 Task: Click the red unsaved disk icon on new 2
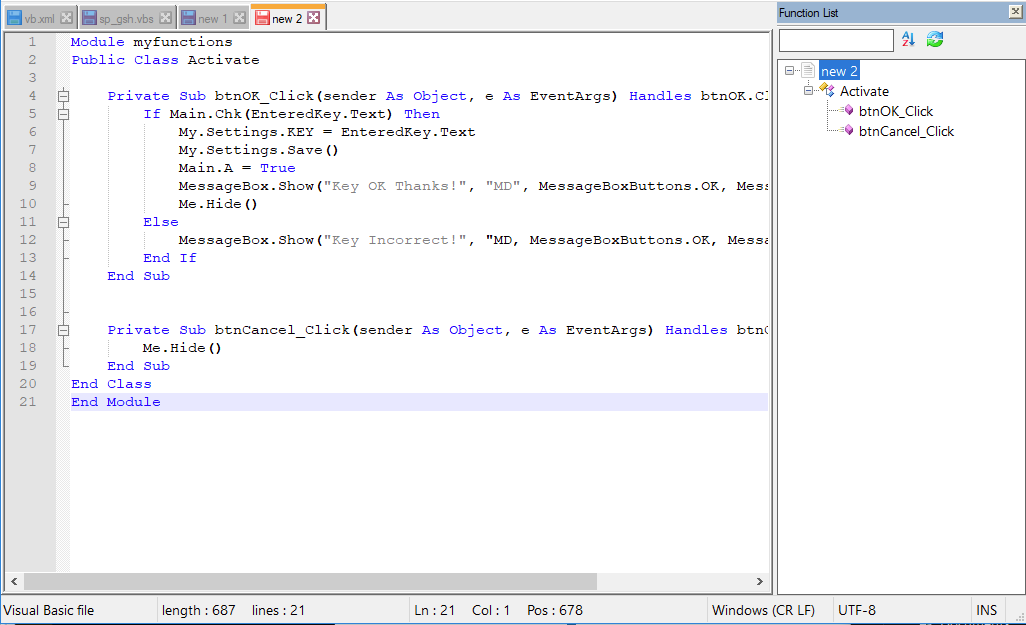click(262, 18)
